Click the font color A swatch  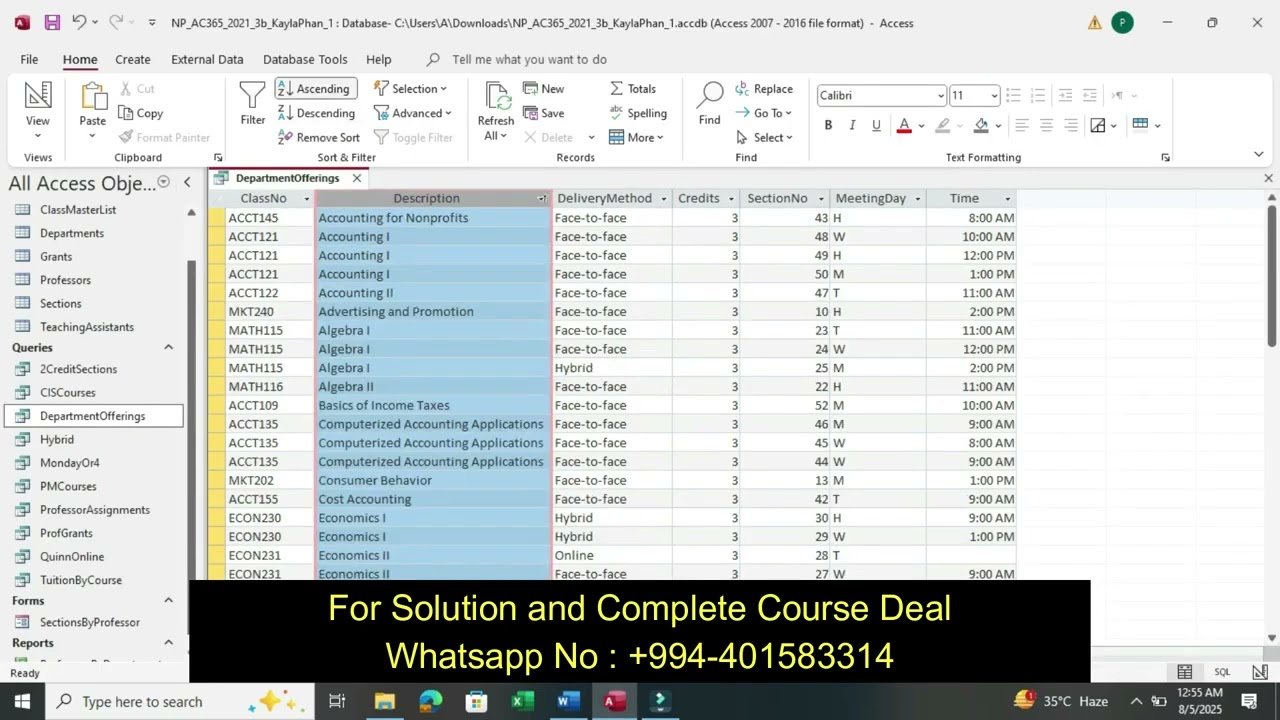point(904,125)
